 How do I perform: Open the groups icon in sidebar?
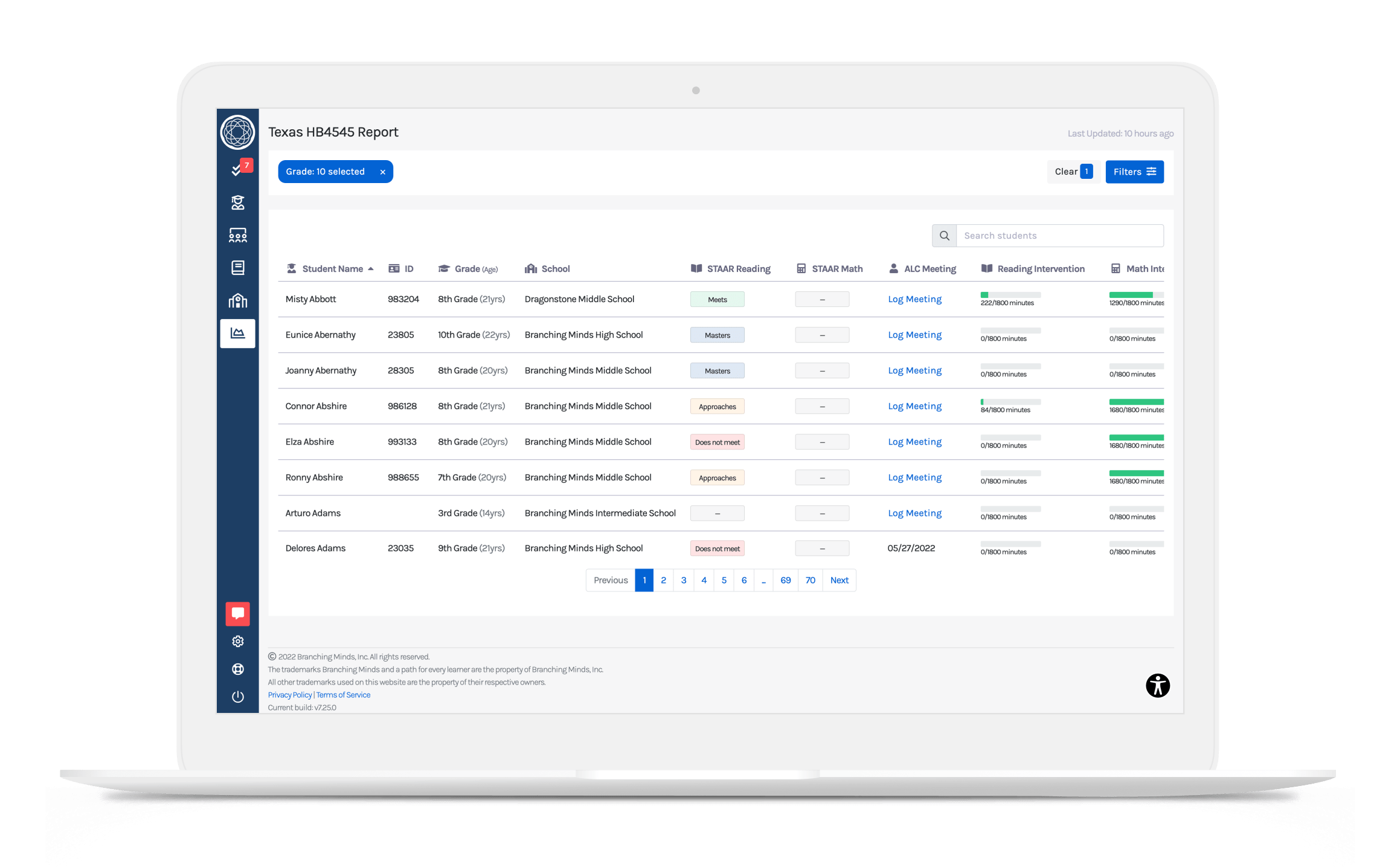(x=237, y=235)
